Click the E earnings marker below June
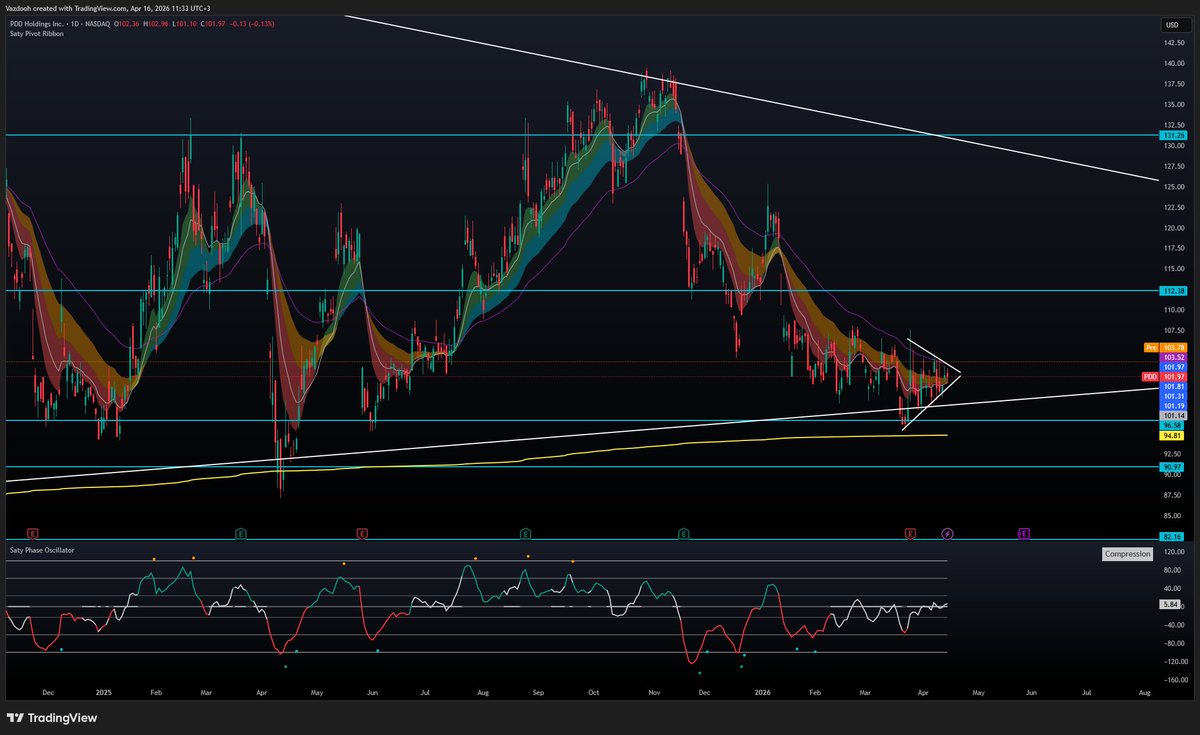 coord(360,534)
